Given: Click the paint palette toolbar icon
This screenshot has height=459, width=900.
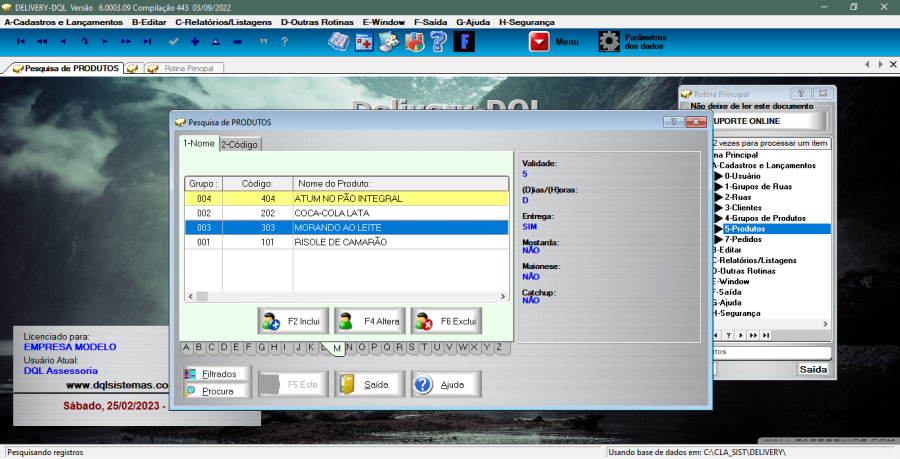Looking at the screenshot, I should [x=388, y=42].
